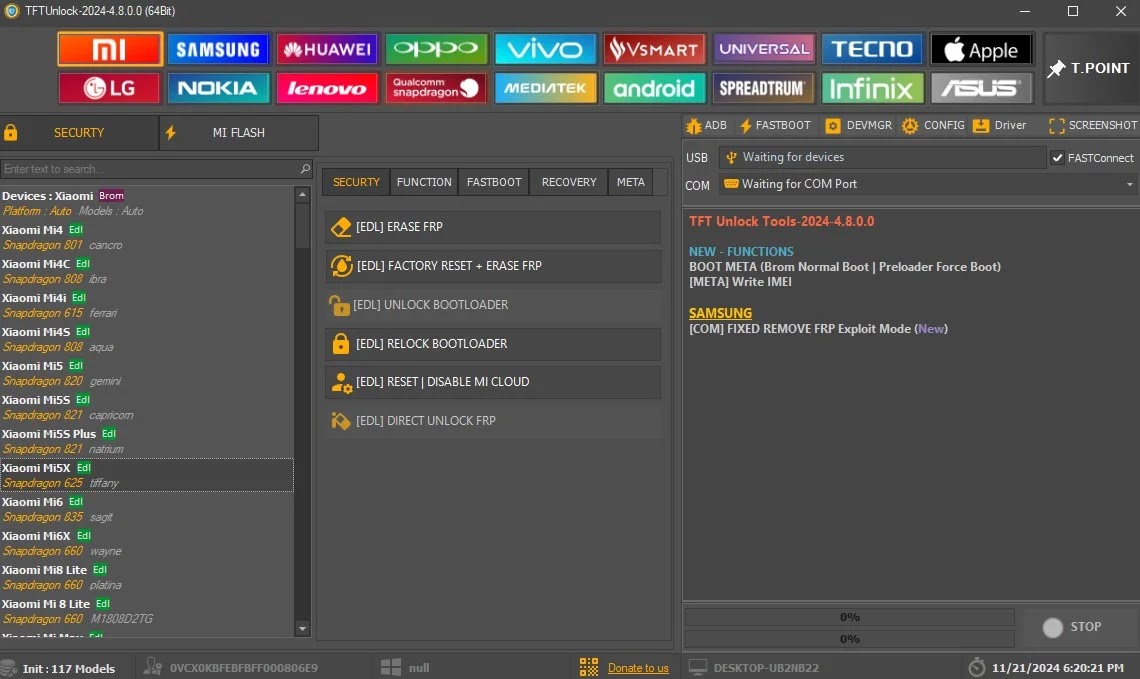Click the device search text field

(x=149, y=169)
